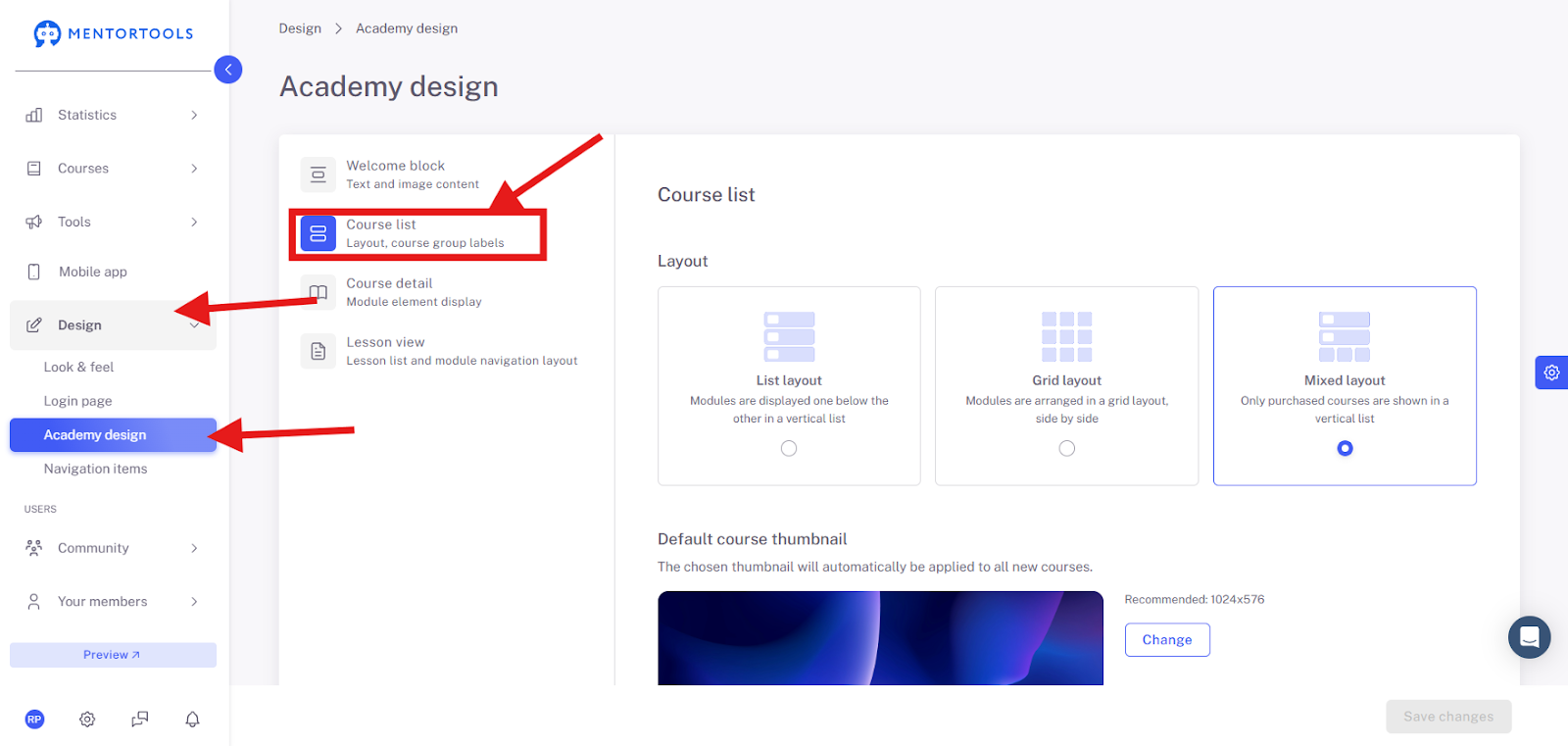
Task: Click the Grid layout illustration icon
Action: 1067,337
